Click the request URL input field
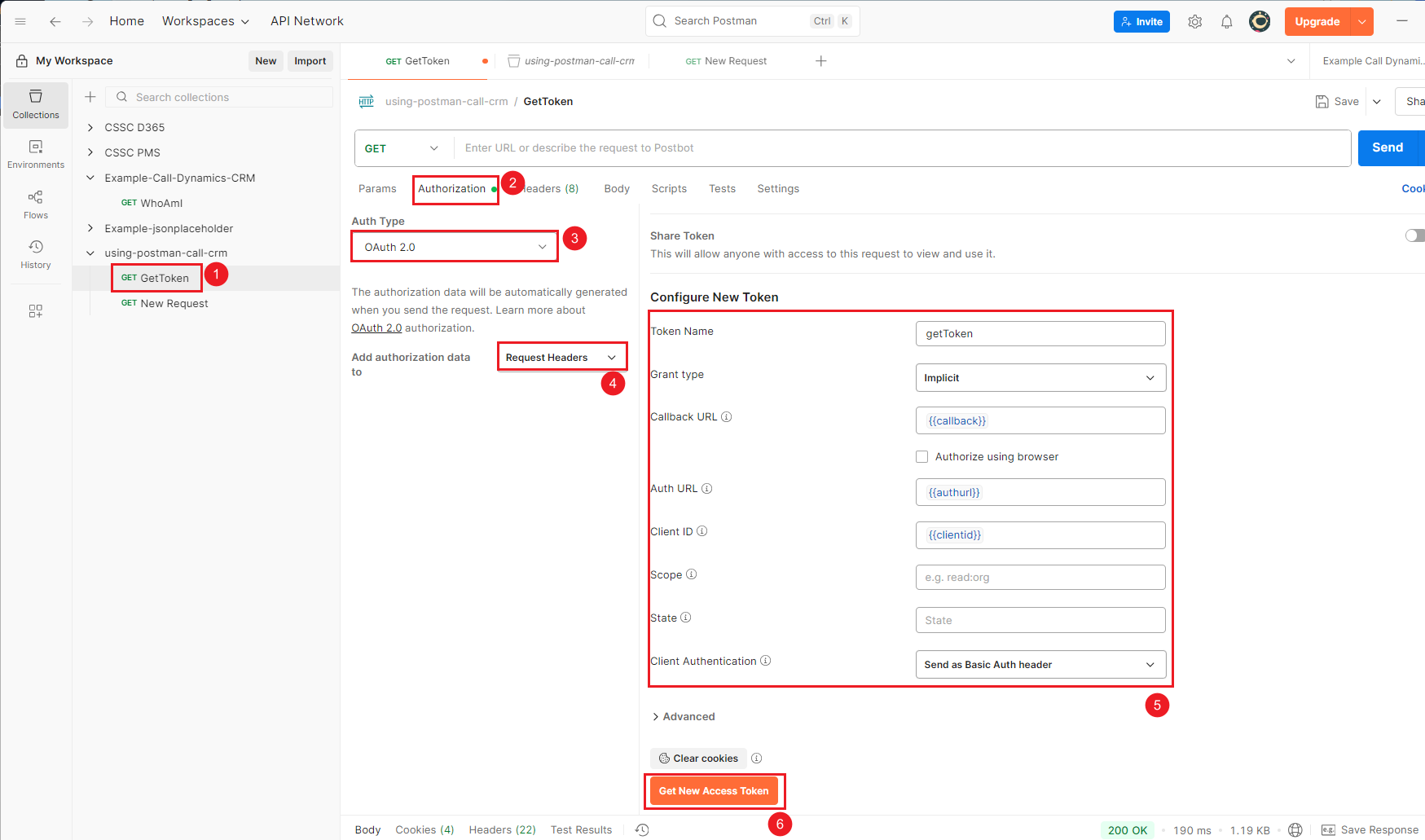 tap(902, 148)
